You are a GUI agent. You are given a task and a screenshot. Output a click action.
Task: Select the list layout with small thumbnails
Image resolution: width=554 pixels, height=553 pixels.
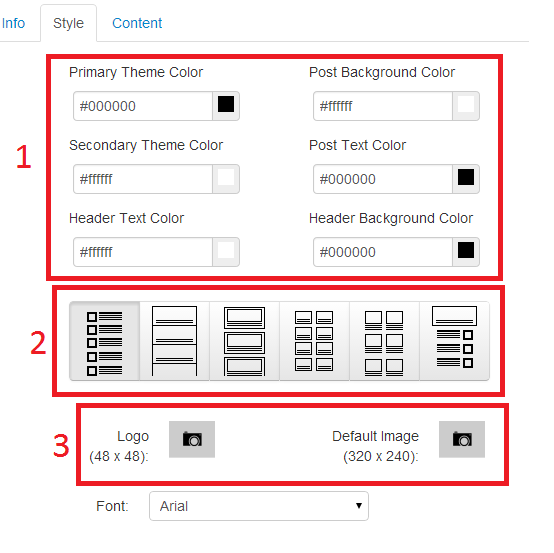coord(105,341)
